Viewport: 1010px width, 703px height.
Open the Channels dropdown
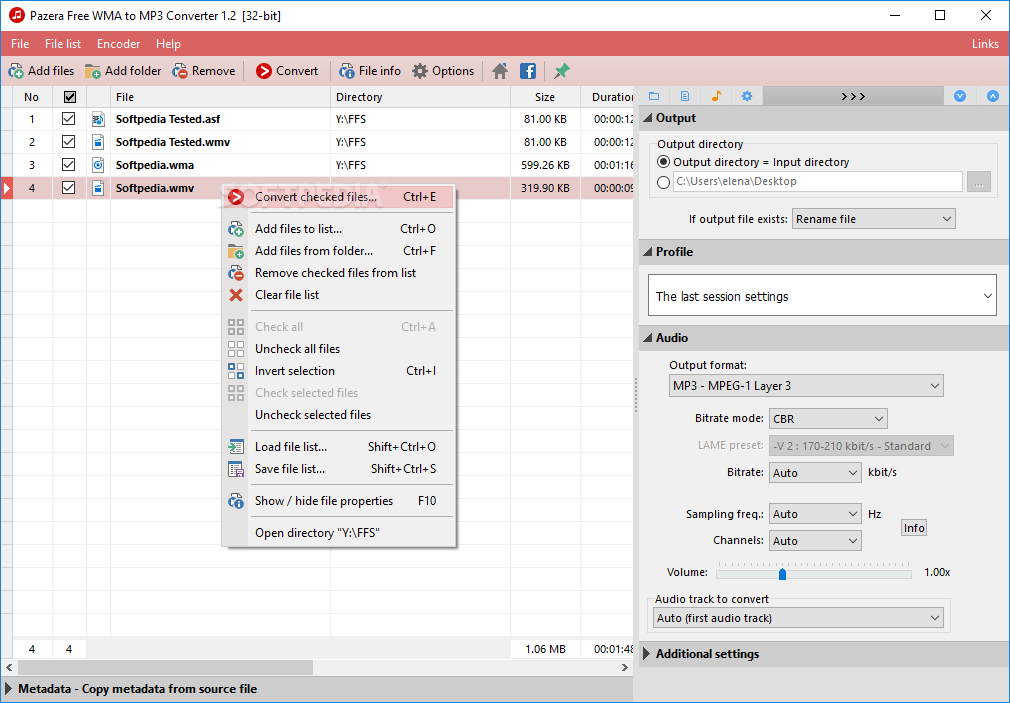click(815, 541)
